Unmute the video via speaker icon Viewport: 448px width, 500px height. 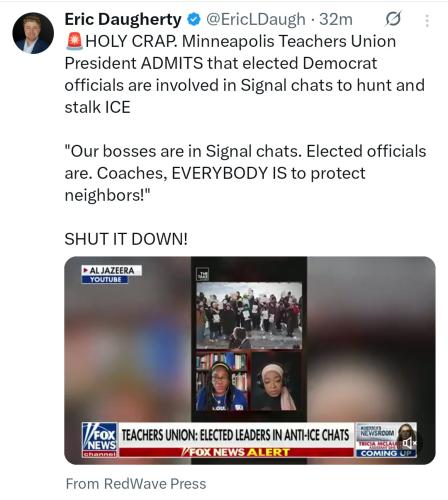pos(409,443)
